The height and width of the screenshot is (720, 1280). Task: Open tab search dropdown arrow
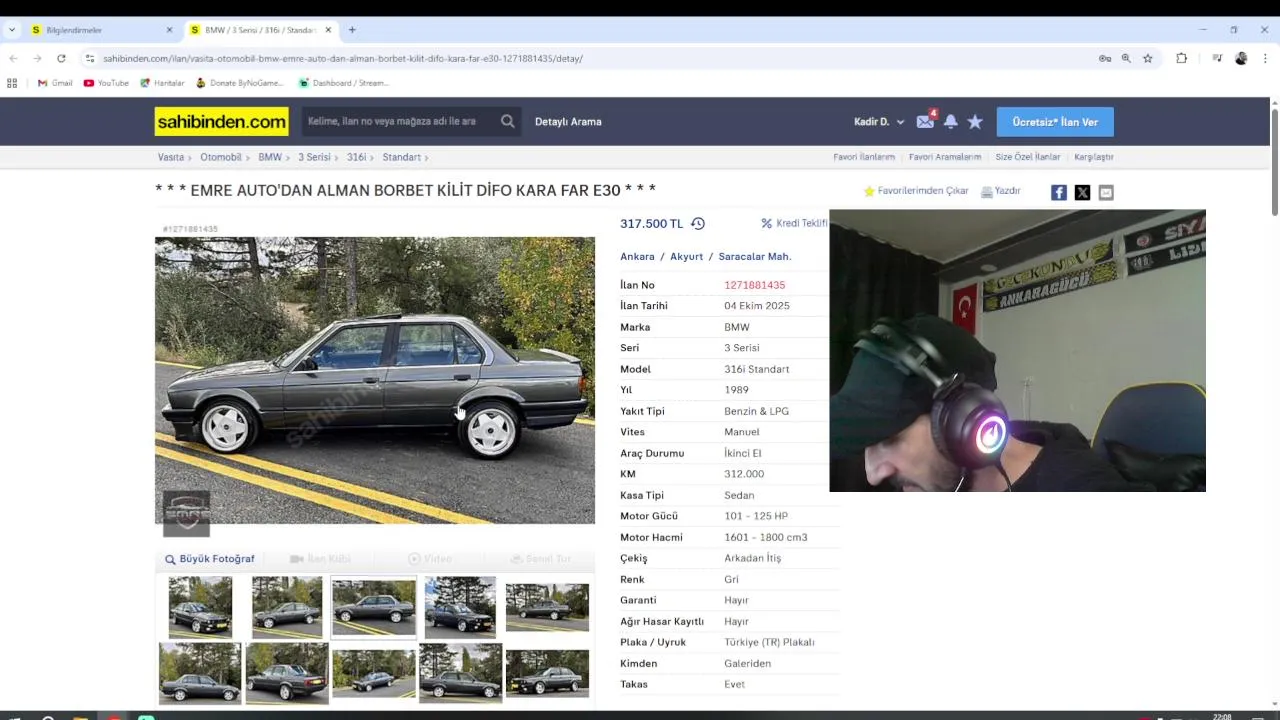pos(12,30)
